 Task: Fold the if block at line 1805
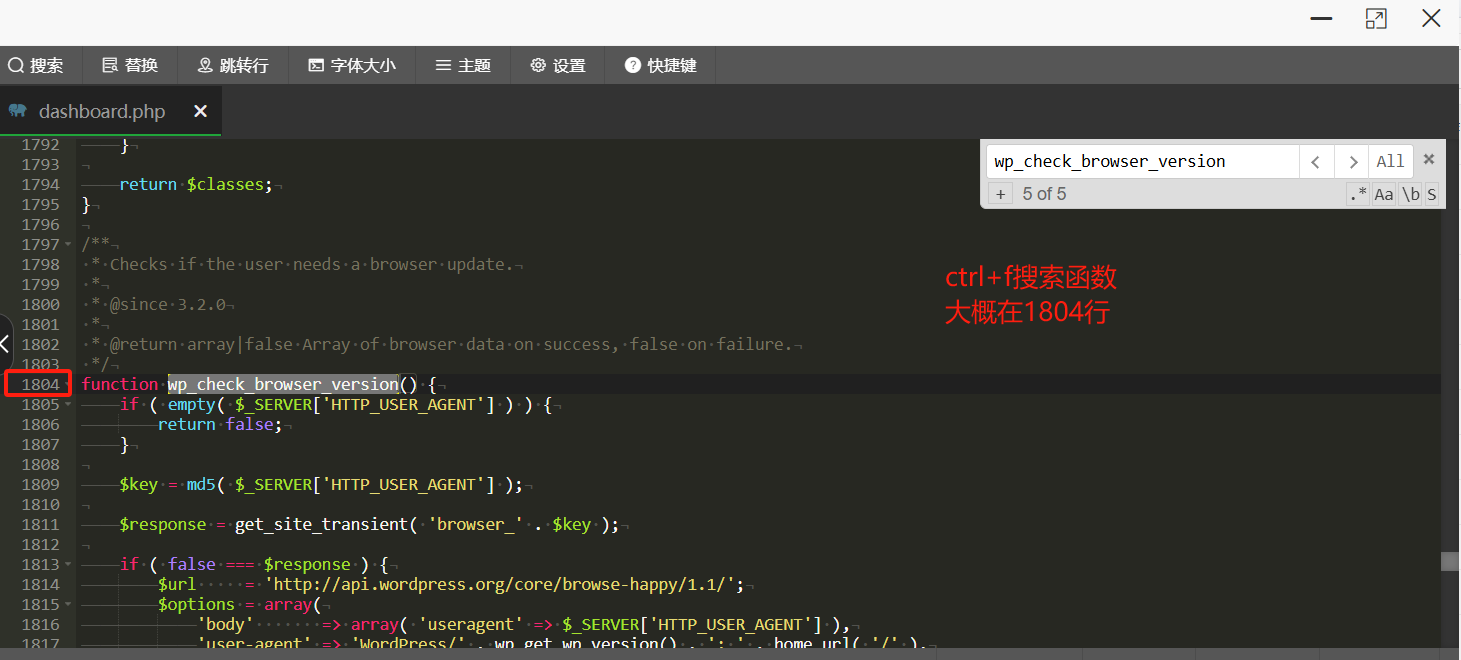coord(68,404)
